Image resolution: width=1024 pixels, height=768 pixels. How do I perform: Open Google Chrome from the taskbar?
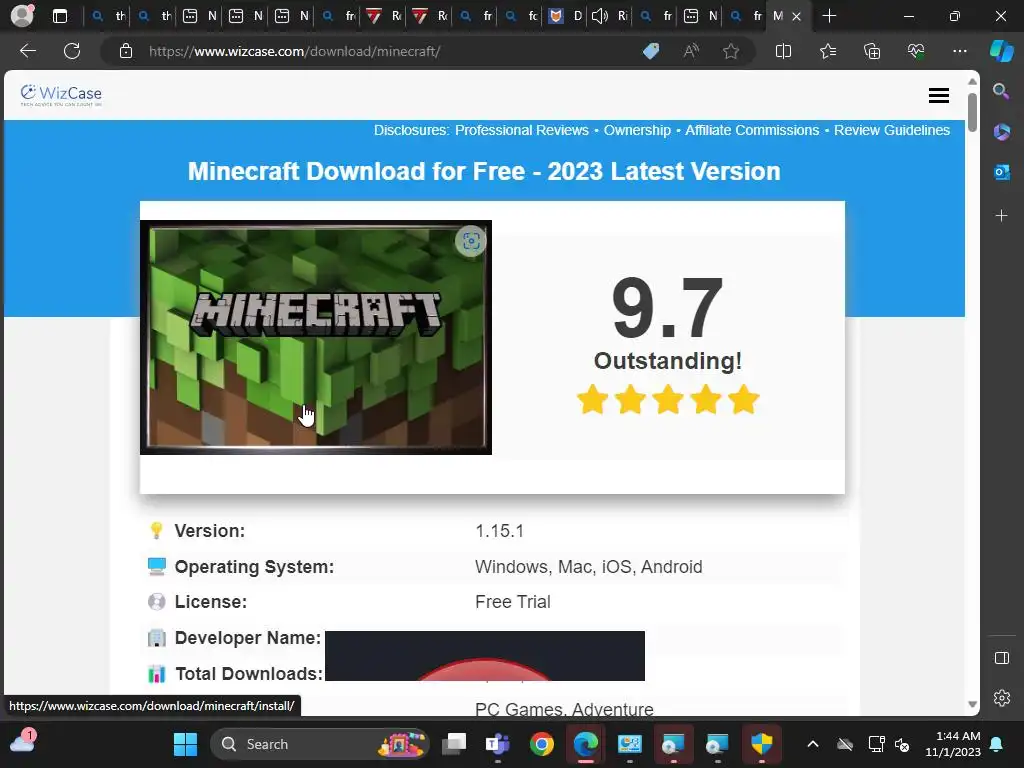[541, 744]
